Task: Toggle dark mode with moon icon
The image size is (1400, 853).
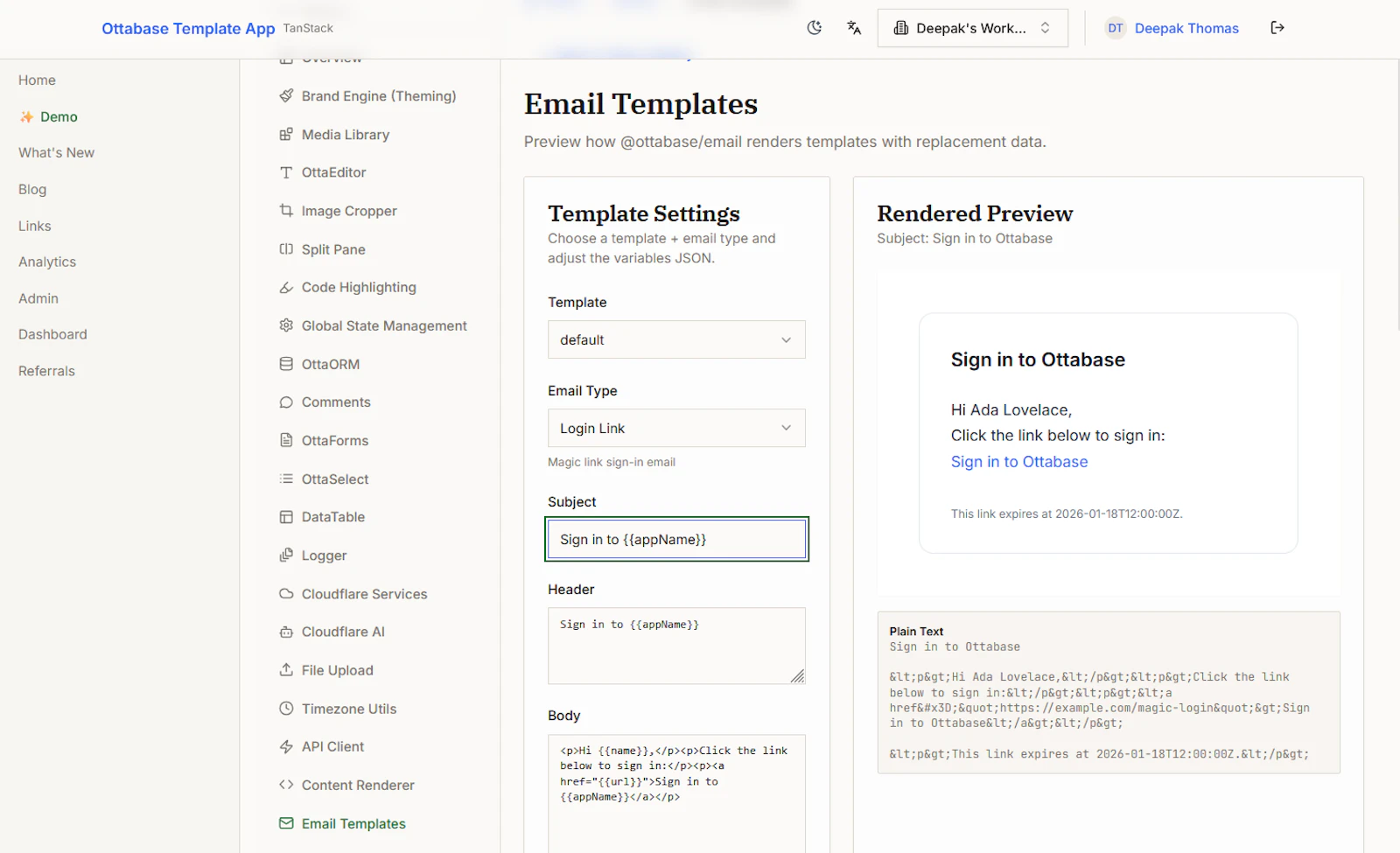Action: coord(815,27)
